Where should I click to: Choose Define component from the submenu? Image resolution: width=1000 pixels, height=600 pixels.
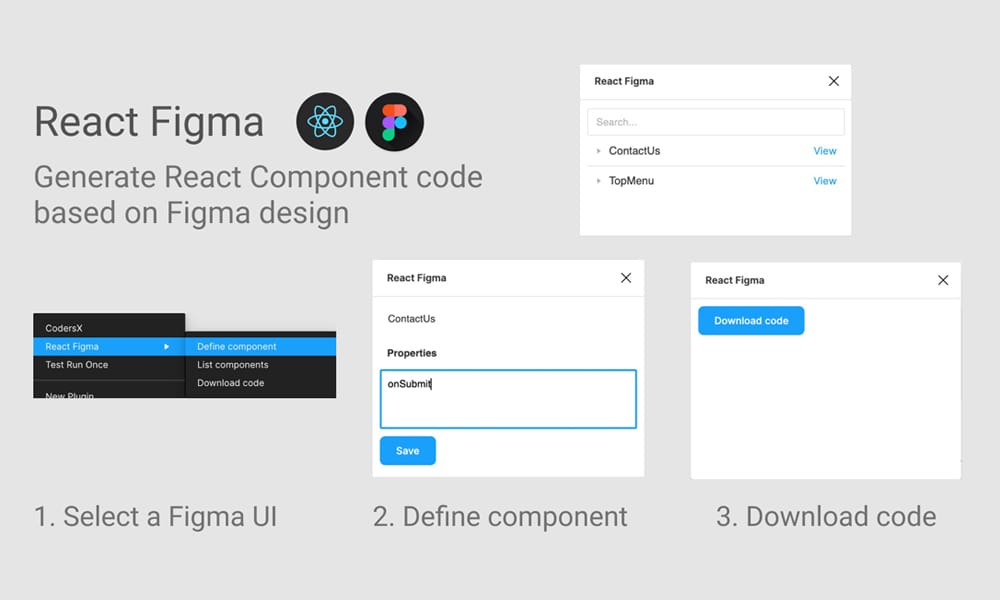click(237, 344)
